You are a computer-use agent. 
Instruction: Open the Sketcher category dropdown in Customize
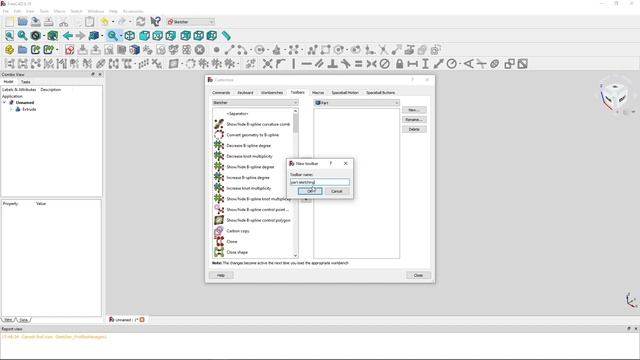tap(256, 103)
